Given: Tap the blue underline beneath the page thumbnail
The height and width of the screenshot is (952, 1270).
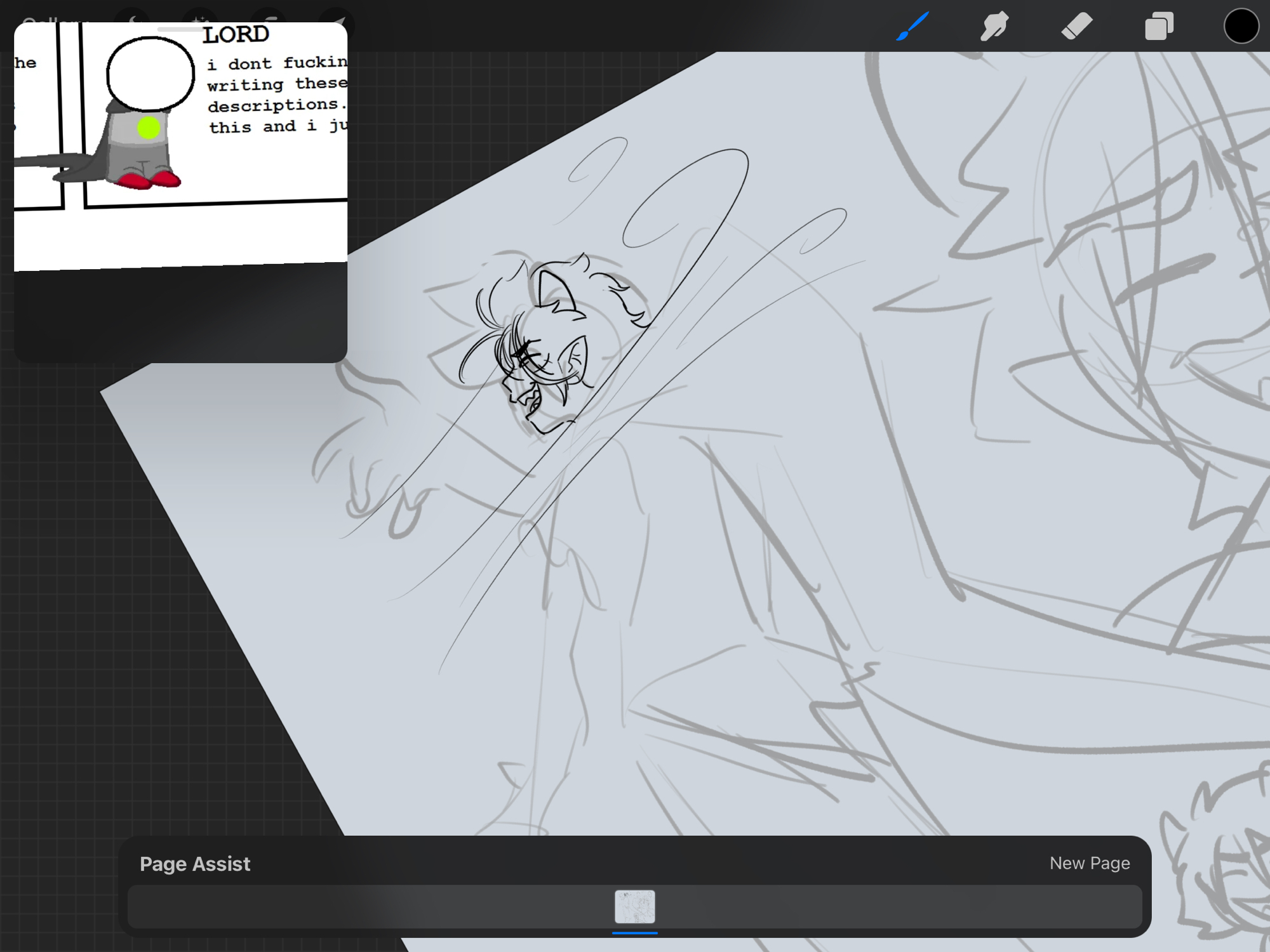Looking at the screenshot, I should [634, 933].
